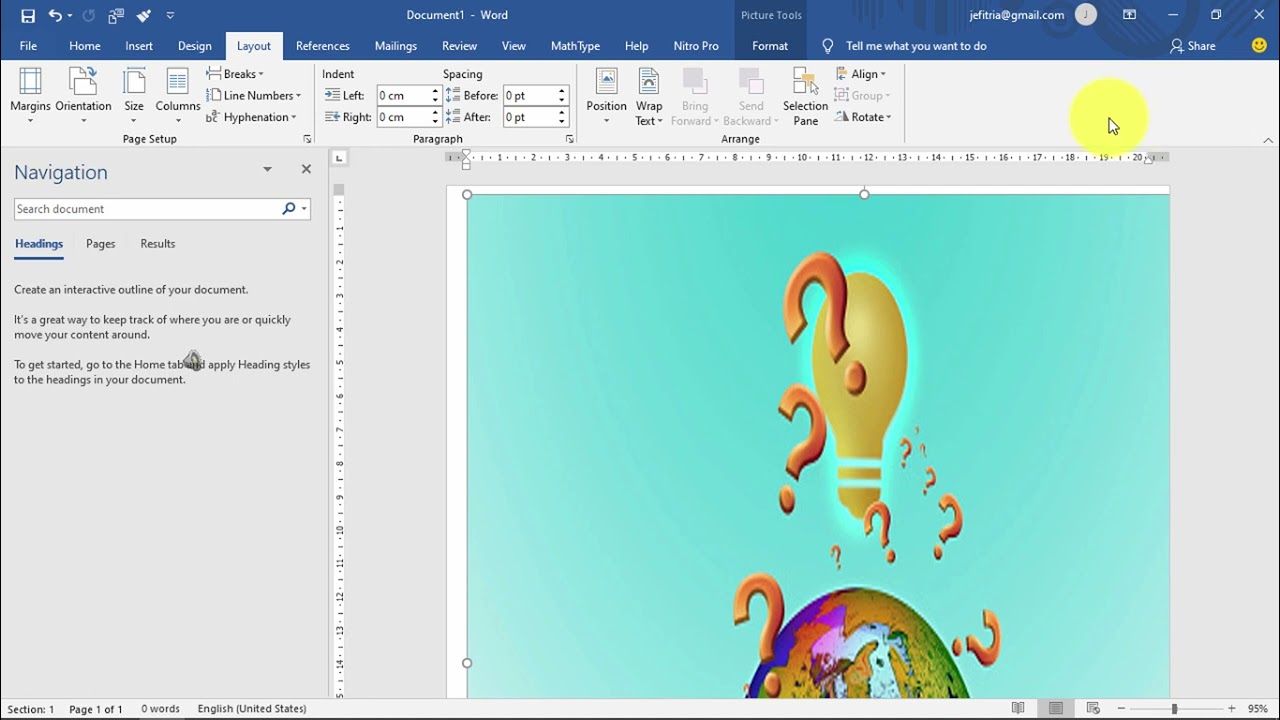The height and width of the screenshot is (720, 1280).
Task: Switch to the Insert tab
Action: click(x=139, y=46)
